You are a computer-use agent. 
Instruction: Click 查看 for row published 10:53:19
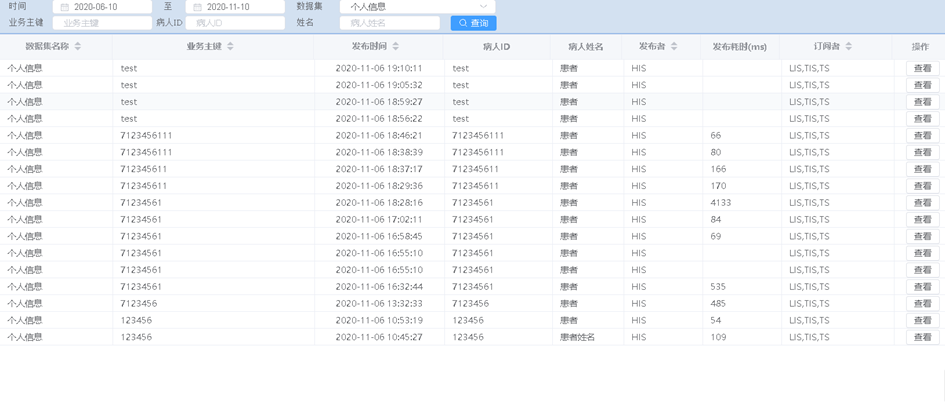(923, 321)
